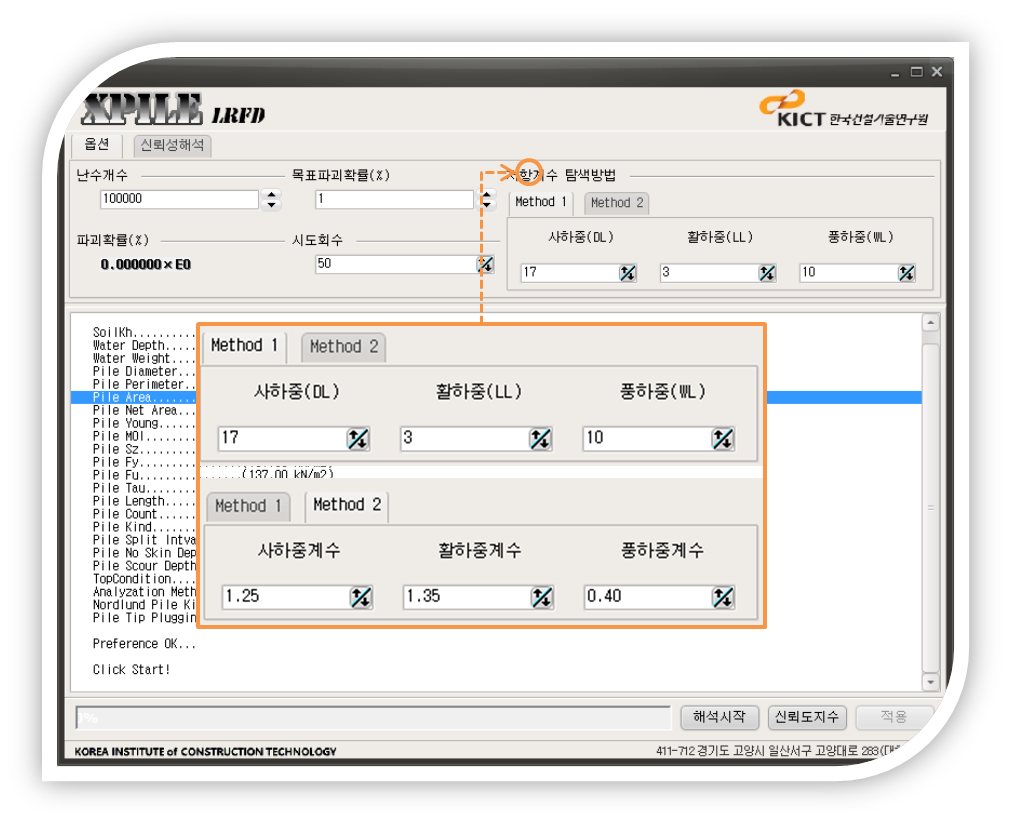This screenshot has width=1011, height=823.
Task: Select the TopCondition row
Action: [143, 579]
